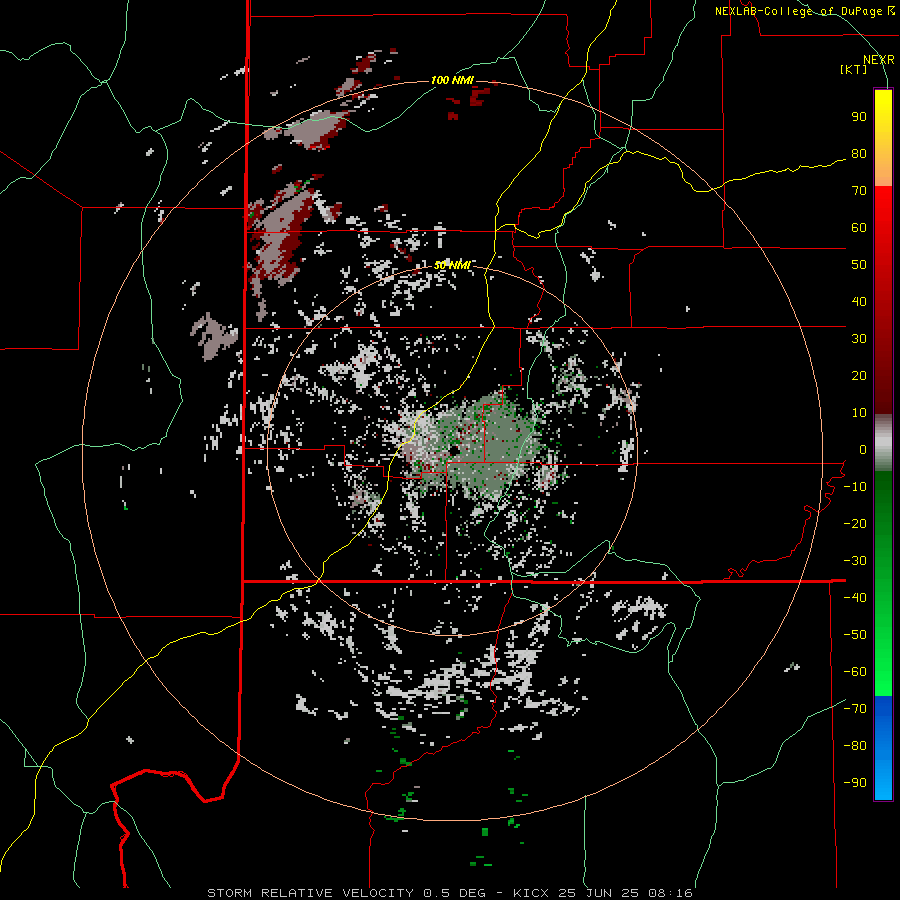Click the 10 value on velocity scale
The width and height of the screenshot is (900, 900).
(859, 413)
